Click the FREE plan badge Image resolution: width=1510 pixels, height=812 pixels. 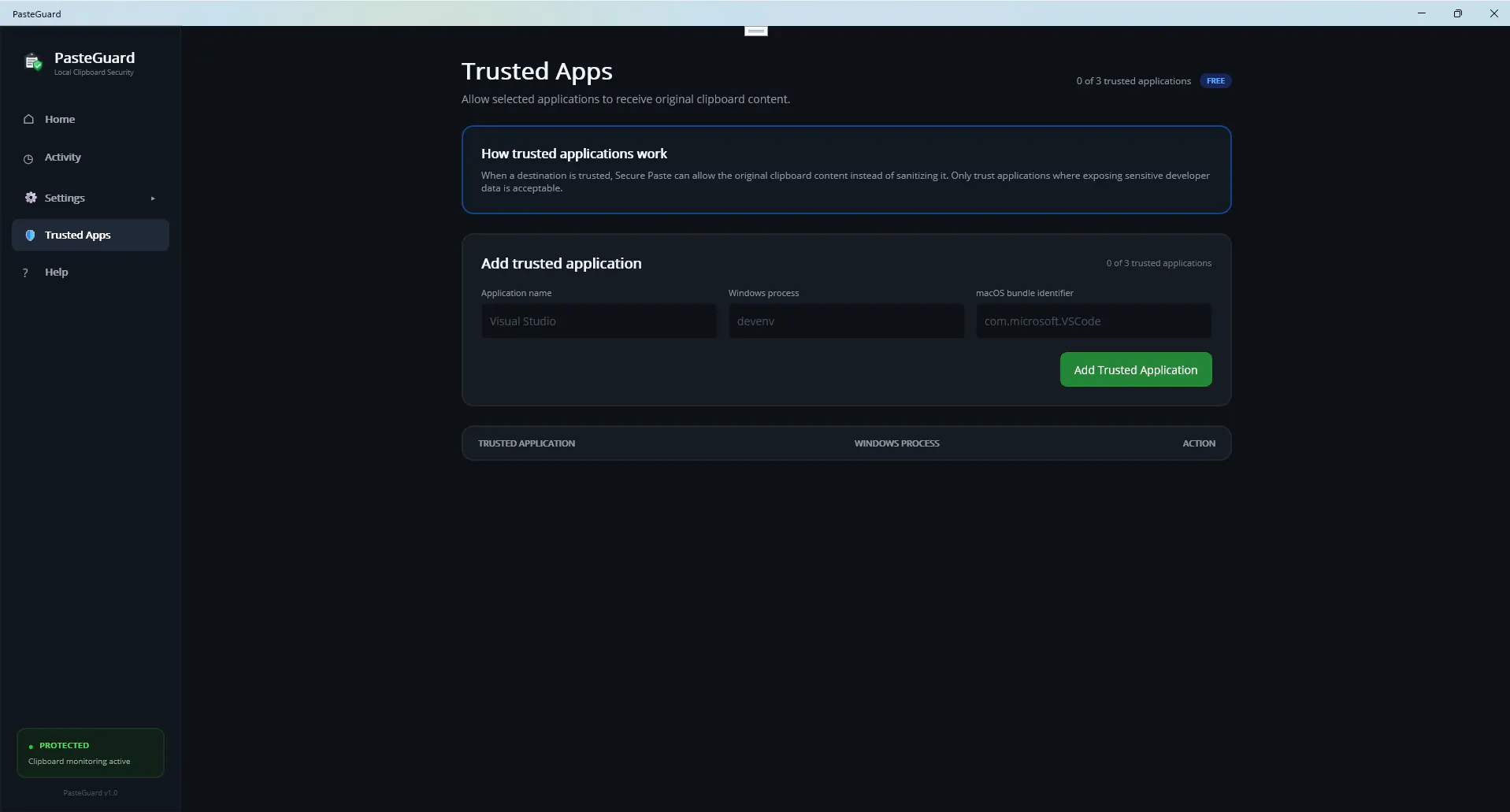(1215, 81)
